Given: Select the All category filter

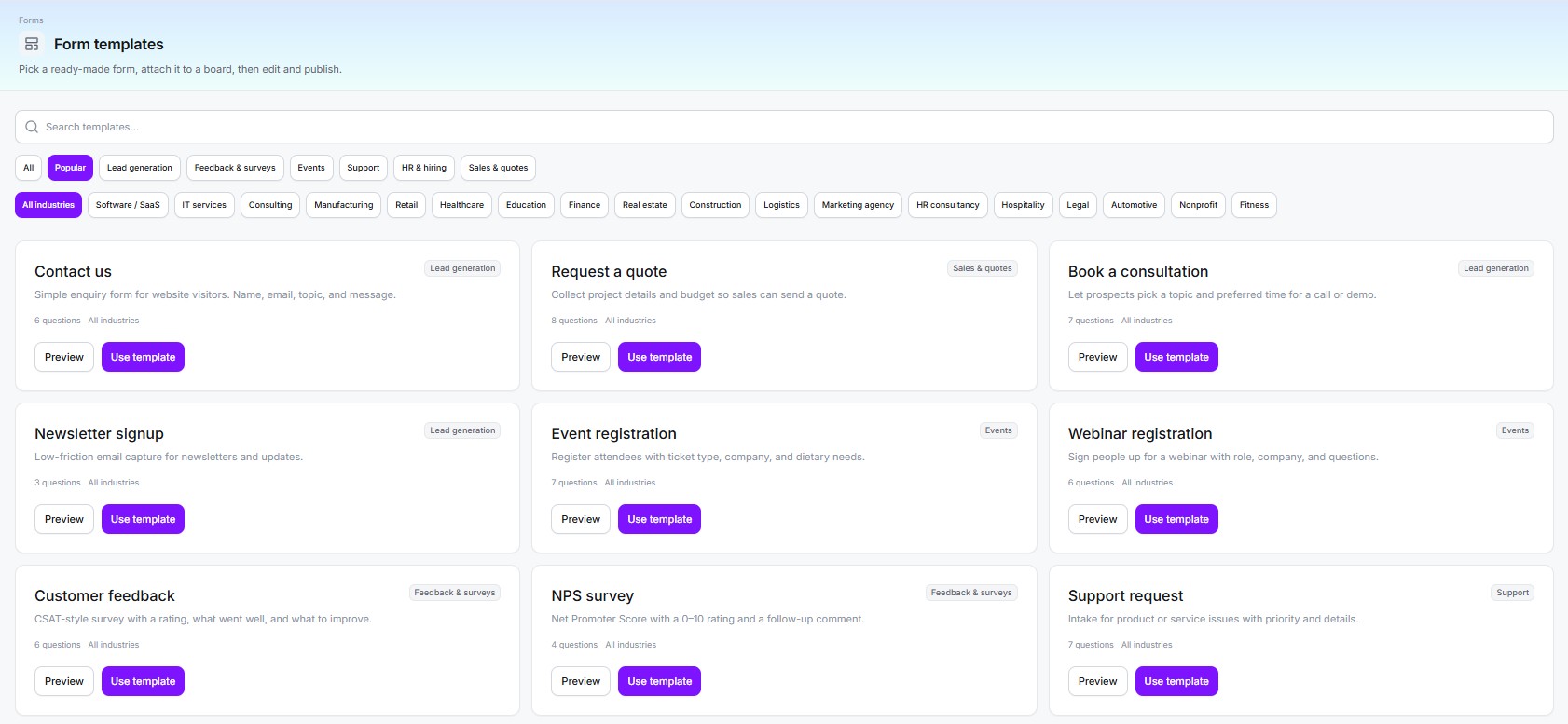Looking at the screenshot, I should coord(28,168).
